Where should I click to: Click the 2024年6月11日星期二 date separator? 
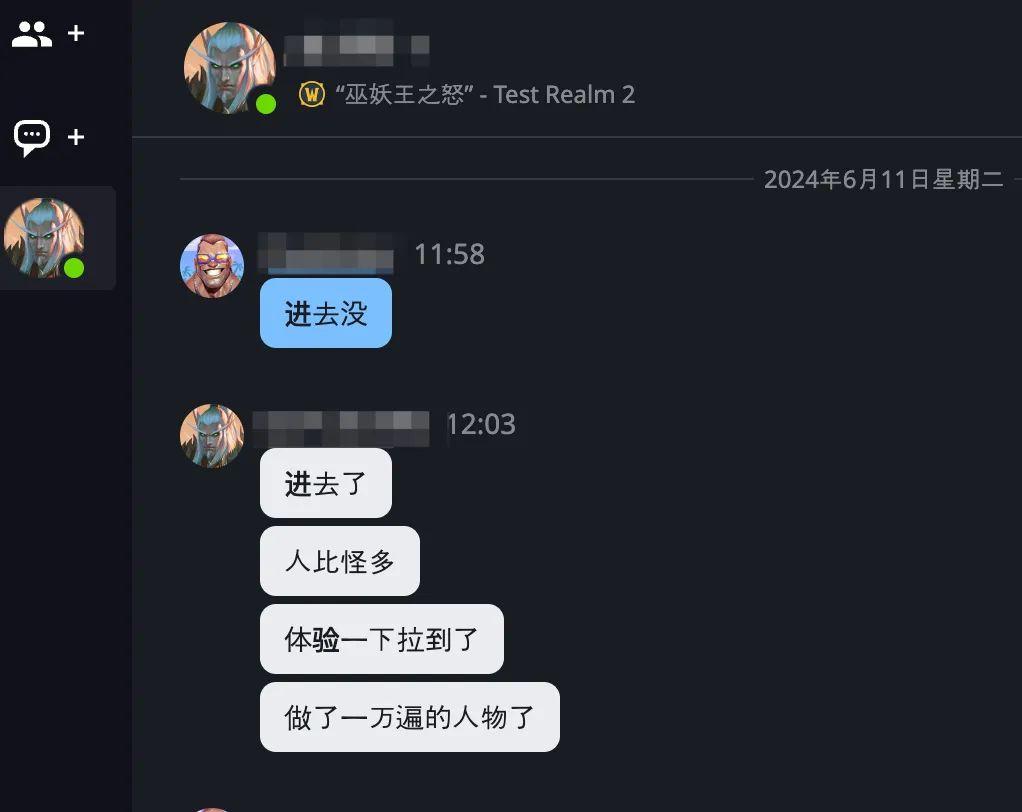883,179
